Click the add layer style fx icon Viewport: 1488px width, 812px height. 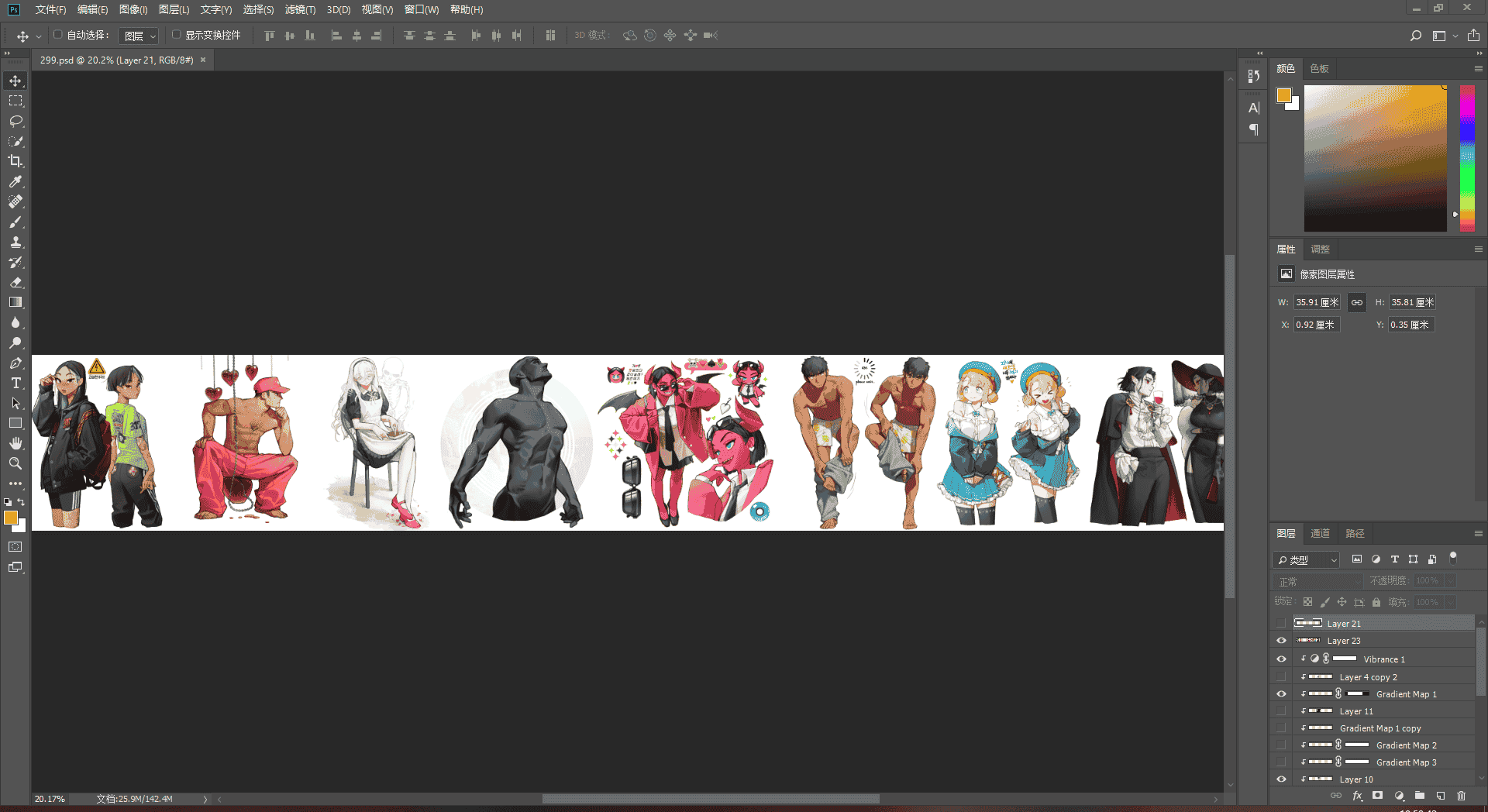(1357, 796)
